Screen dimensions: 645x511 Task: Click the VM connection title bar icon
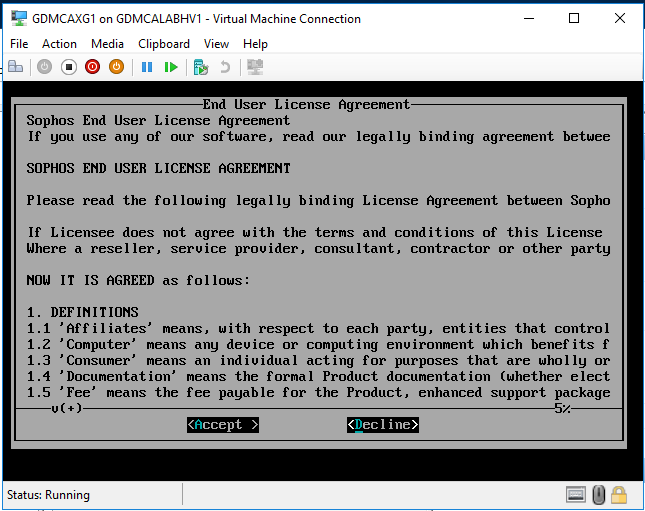pyautogui.click(x=19, y=18)
